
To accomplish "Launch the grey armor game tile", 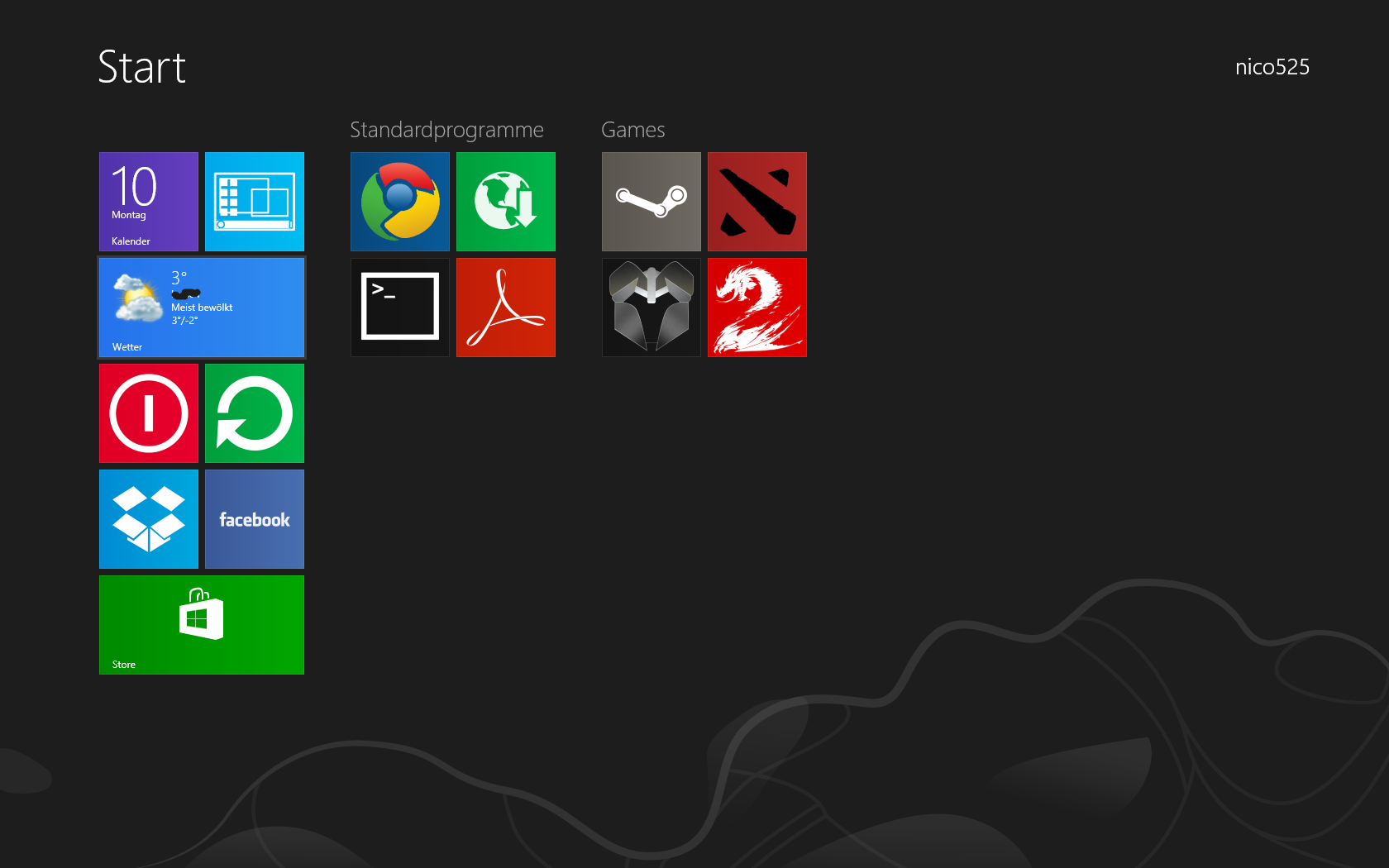I will pyautogui.click(x=652, y=308).
